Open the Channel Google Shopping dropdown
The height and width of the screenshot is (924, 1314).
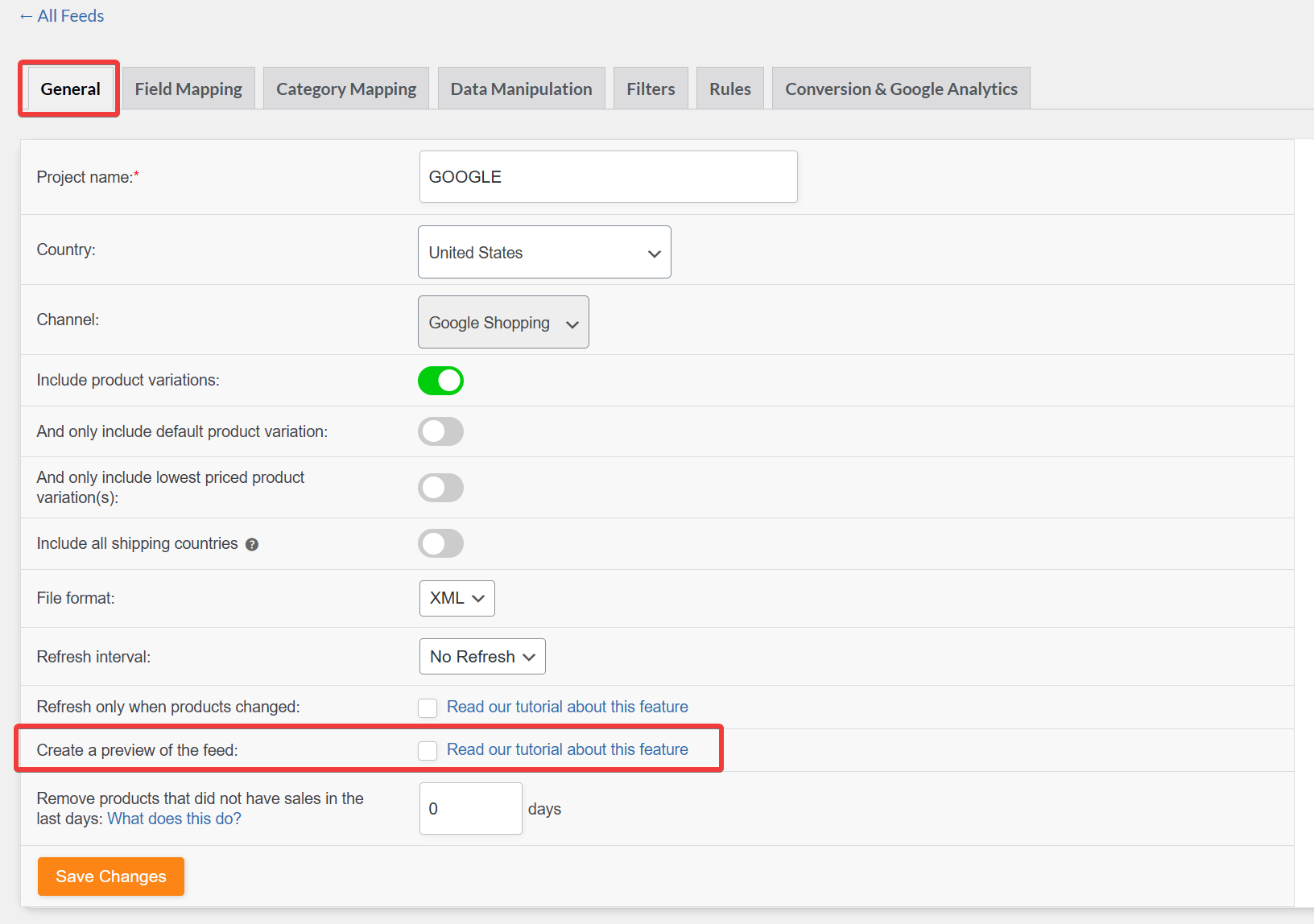point(503,322)
